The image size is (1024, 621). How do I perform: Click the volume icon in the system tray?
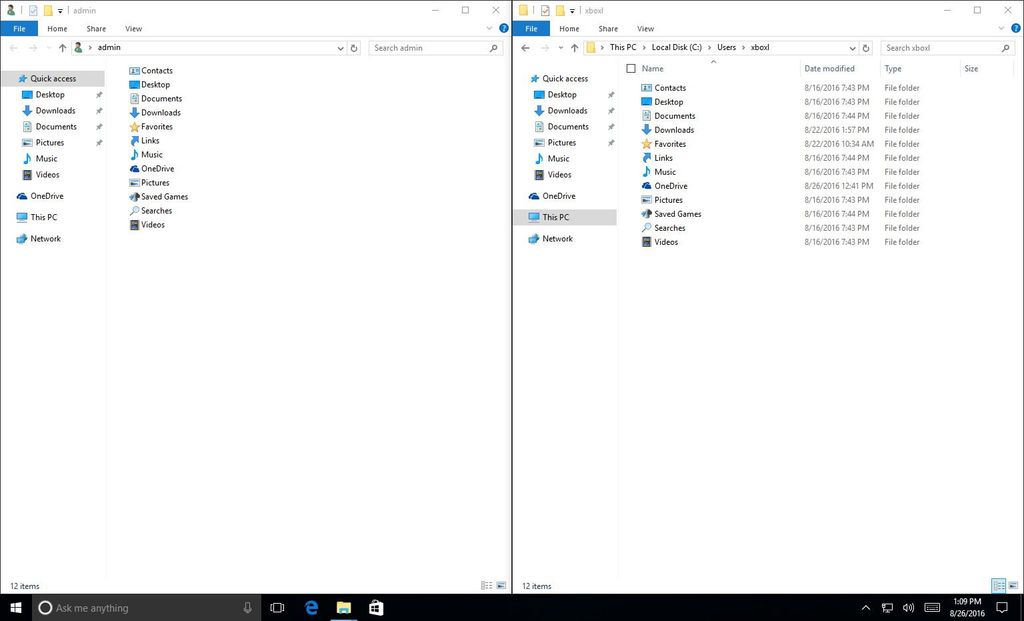(908, 607)
